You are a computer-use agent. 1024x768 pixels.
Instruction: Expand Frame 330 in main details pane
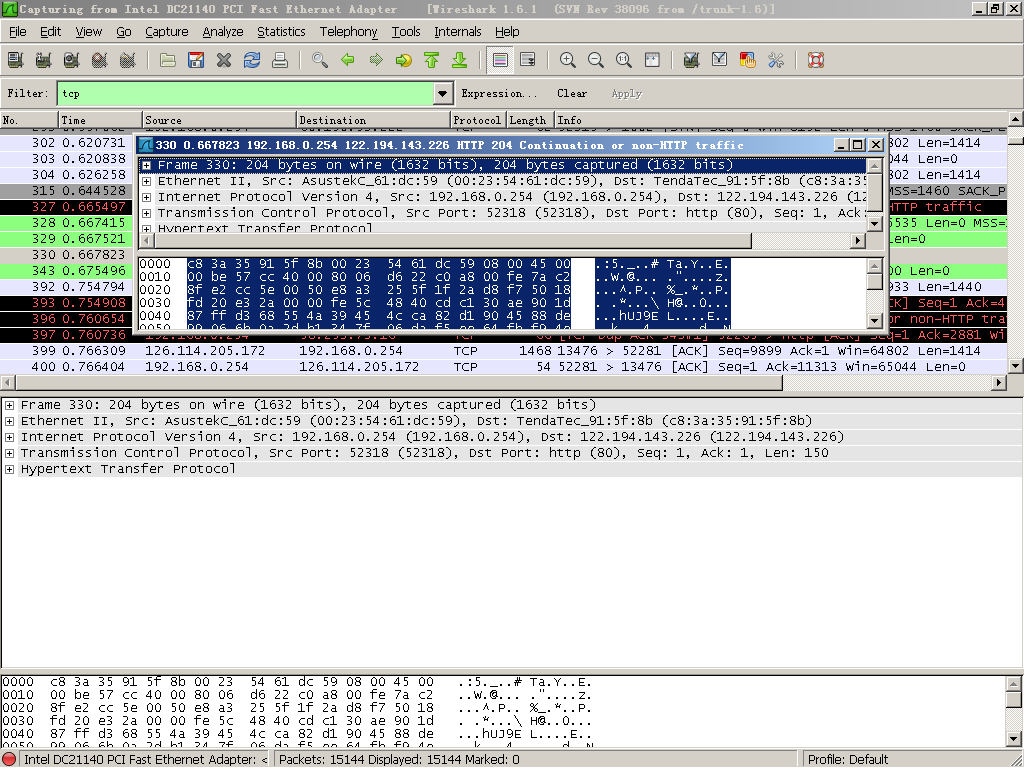[x=9, y=405]
